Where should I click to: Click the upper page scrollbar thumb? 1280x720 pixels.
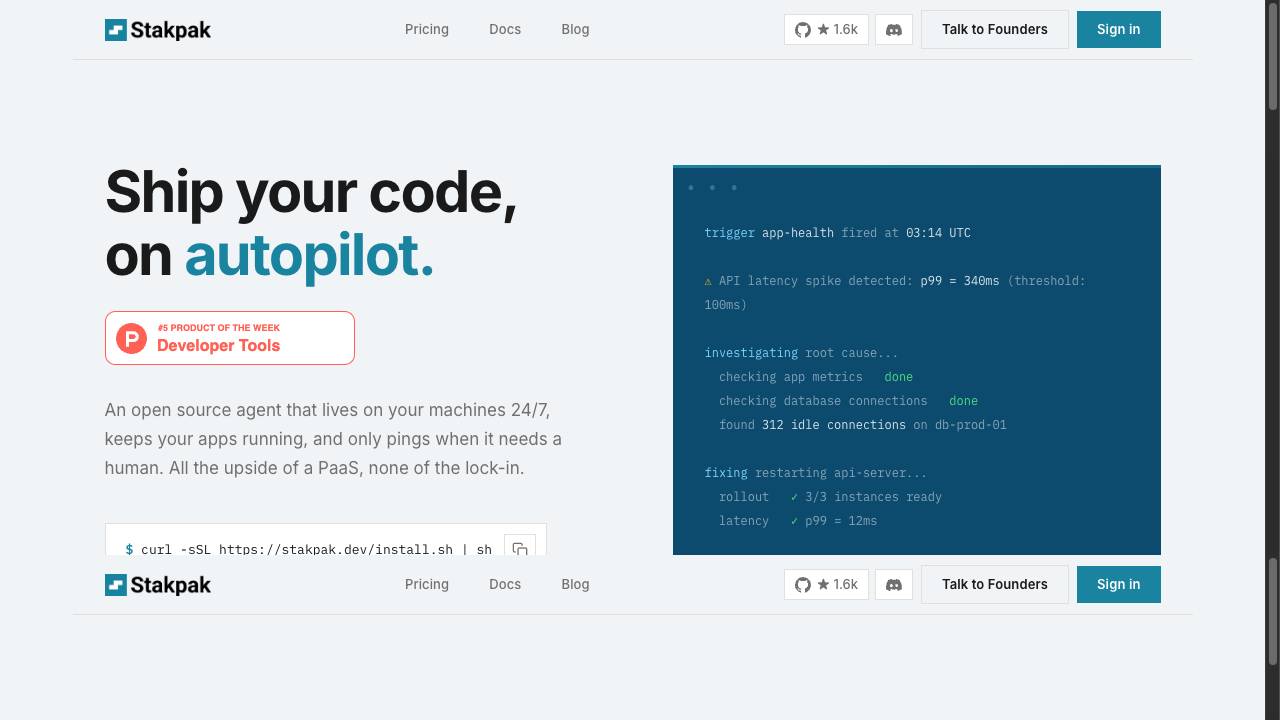coord(1273,55)
